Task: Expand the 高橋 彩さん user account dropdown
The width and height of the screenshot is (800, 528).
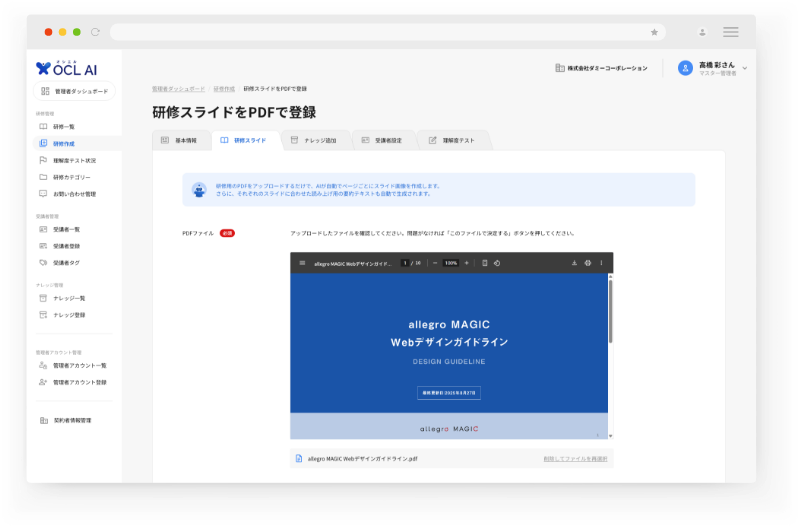Action: tap(745, 68)
